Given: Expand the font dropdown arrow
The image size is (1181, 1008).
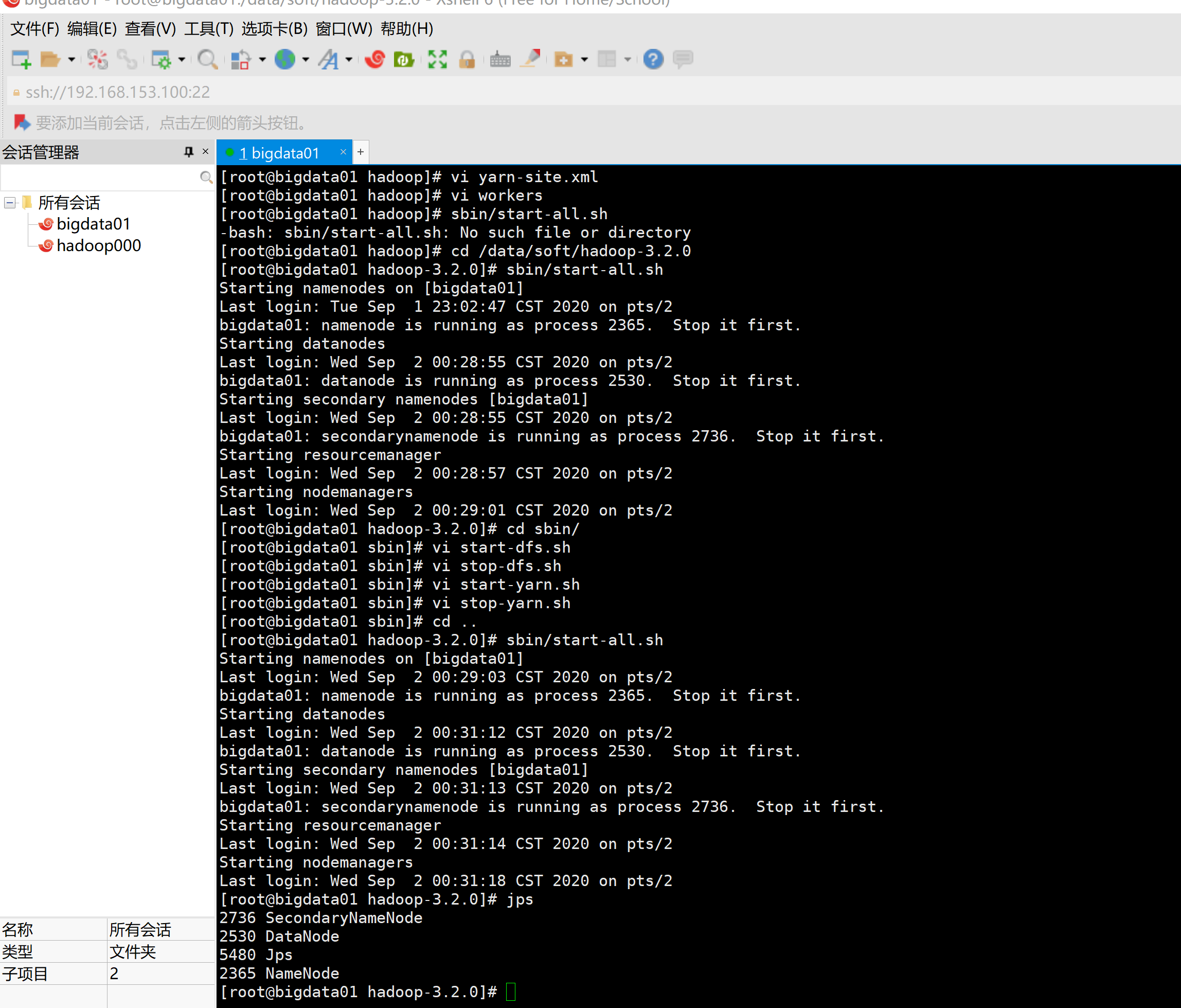Looking at the screenshot, I should [x=349, y=59].
